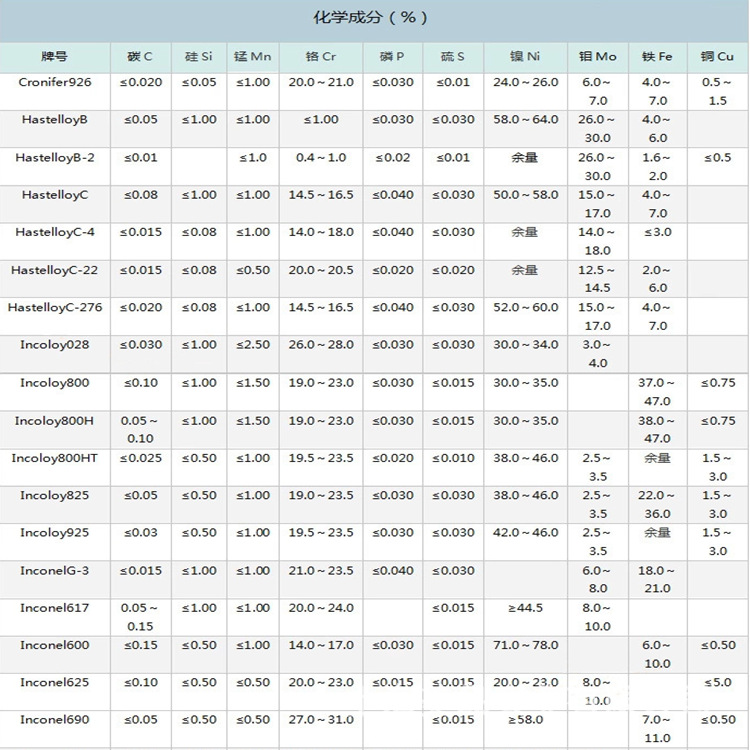Click the Incoloy800H grade name
This screenshot has height=750, width=750.
[x=55, y=421]
